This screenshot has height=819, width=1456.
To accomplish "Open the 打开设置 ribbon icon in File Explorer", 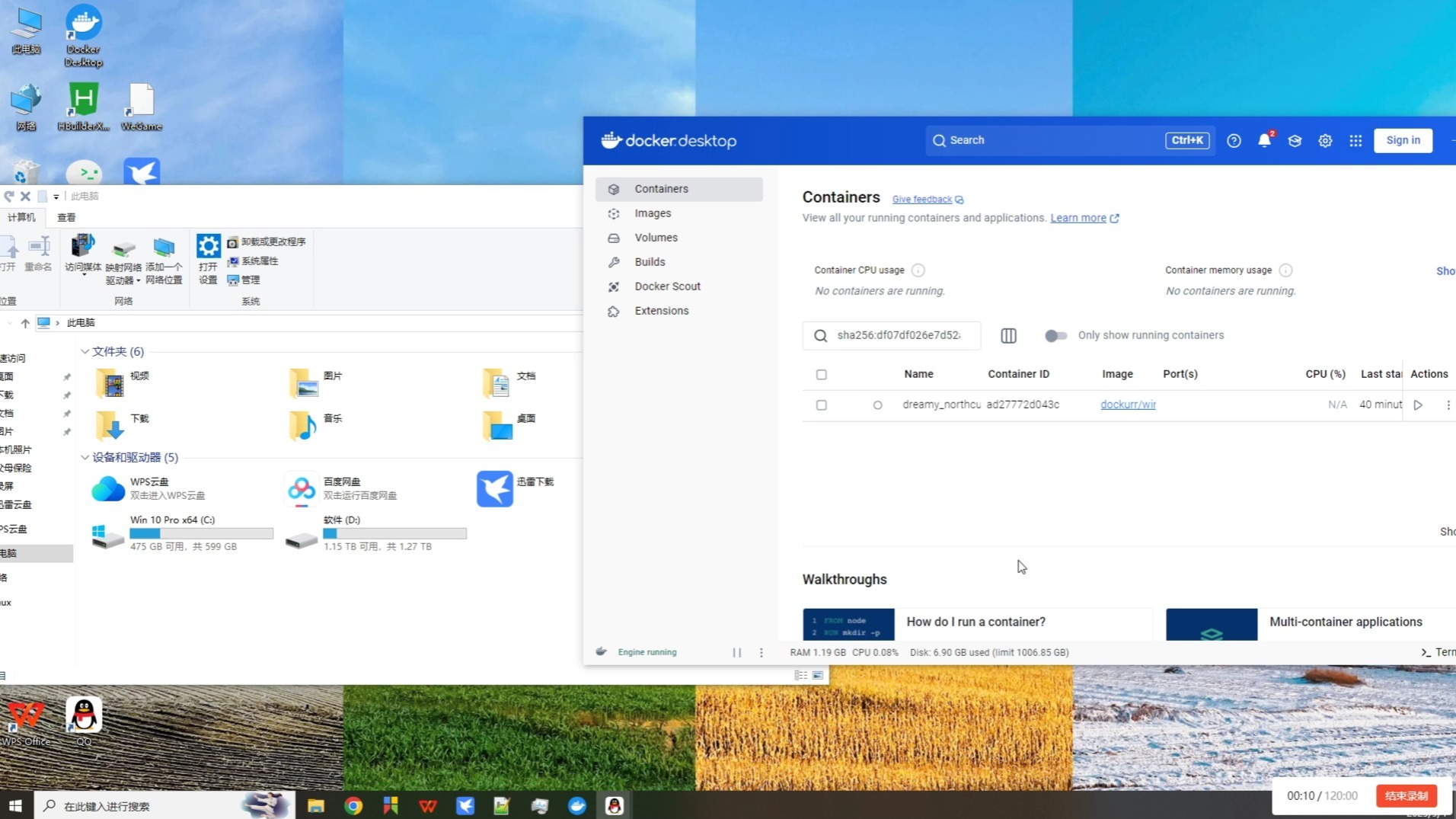I will coord(208,260).
